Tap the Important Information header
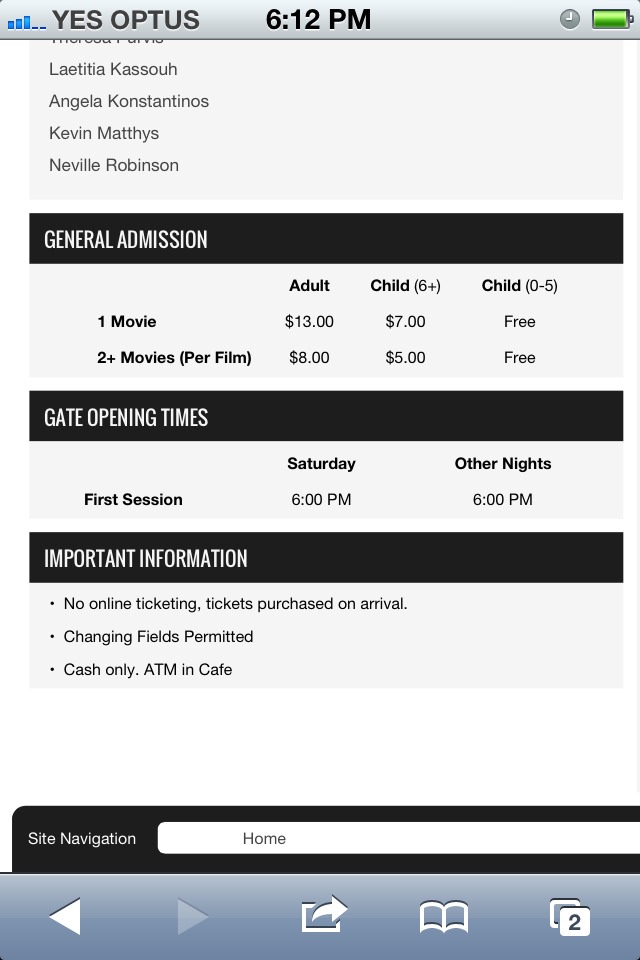The height and width of the screenshot is (960, 640). pyautogui.click(x=326, y=558)
